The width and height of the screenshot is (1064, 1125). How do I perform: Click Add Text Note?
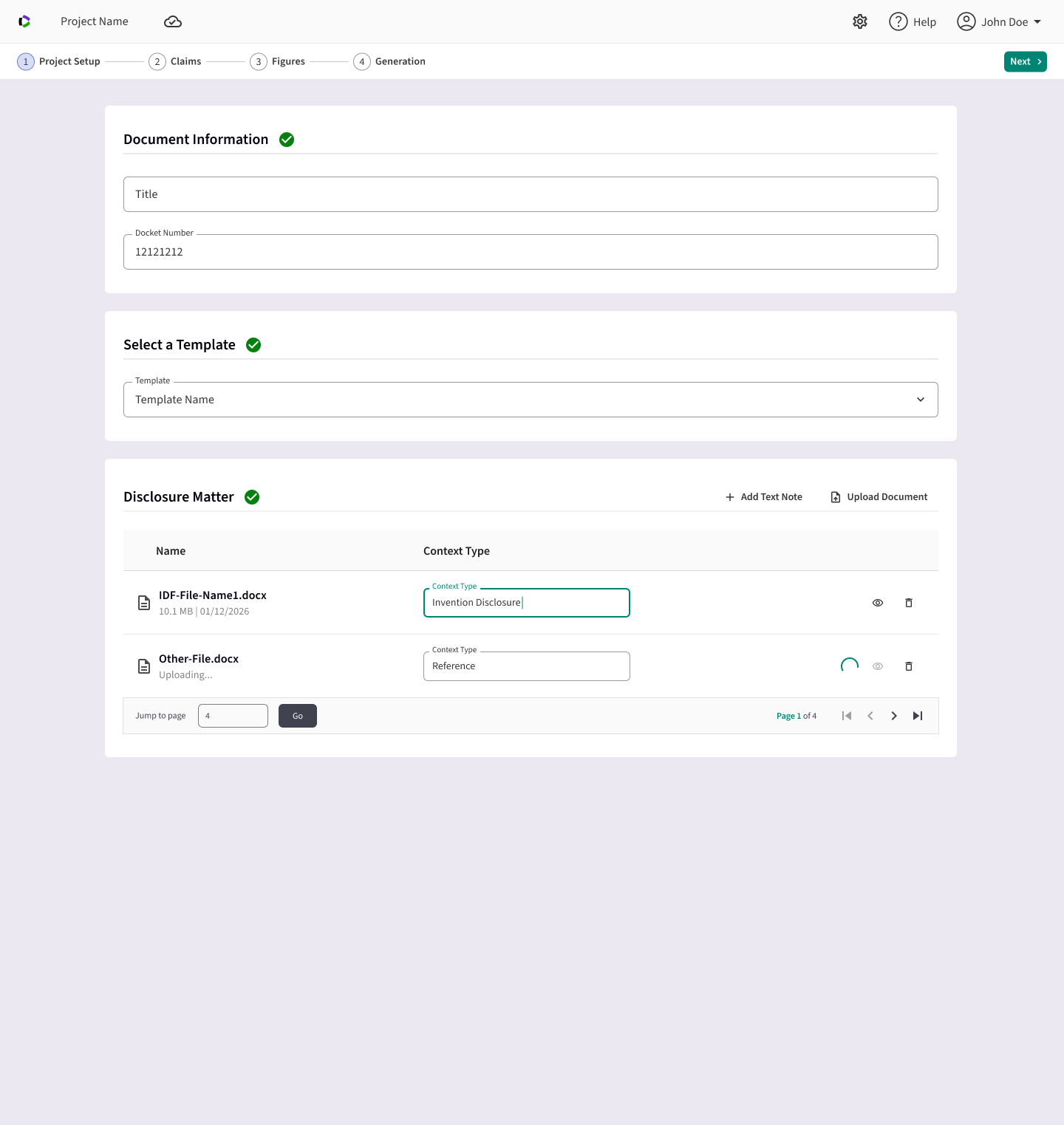[x=763, y=497]
